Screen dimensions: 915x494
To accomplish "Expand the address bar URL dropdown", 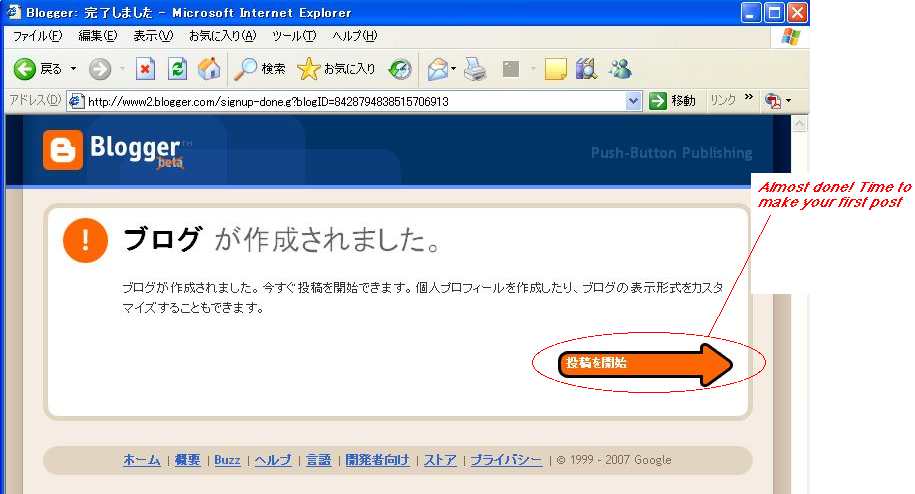I will [x=633, y=101].
